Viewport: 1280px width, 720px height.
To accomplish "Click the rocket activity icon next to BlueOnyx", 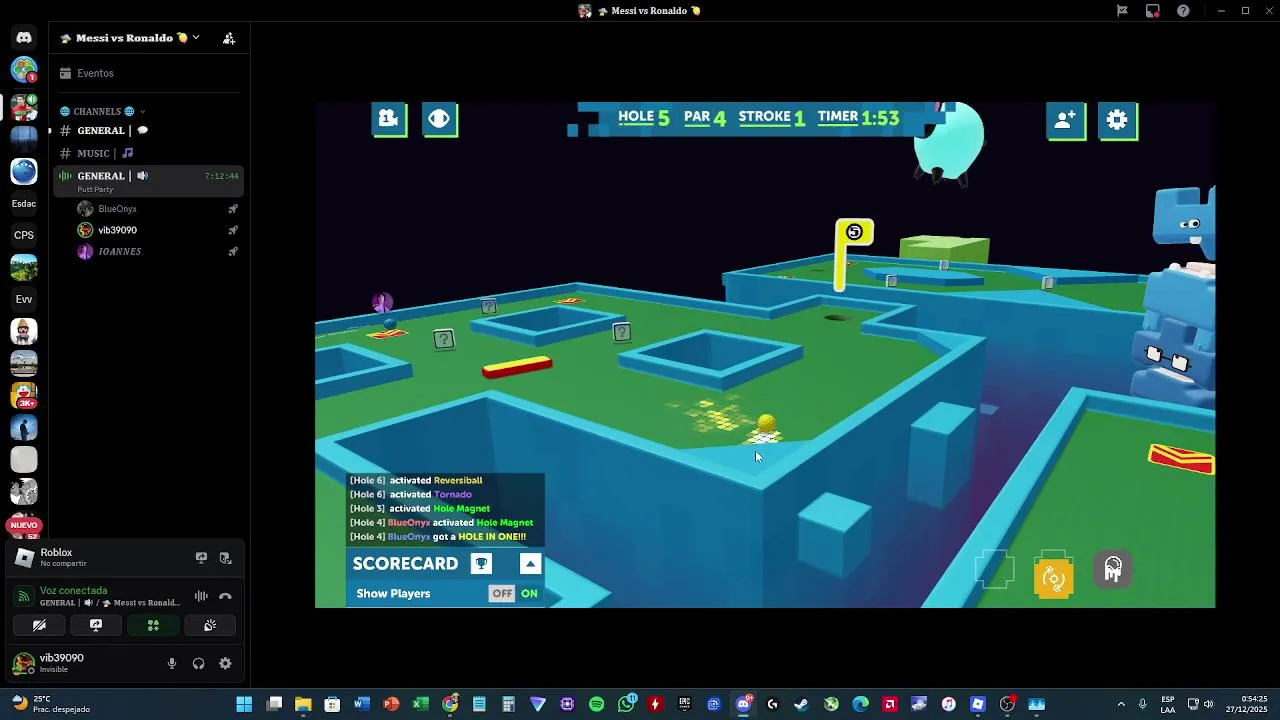I will (x=232, y=209).
